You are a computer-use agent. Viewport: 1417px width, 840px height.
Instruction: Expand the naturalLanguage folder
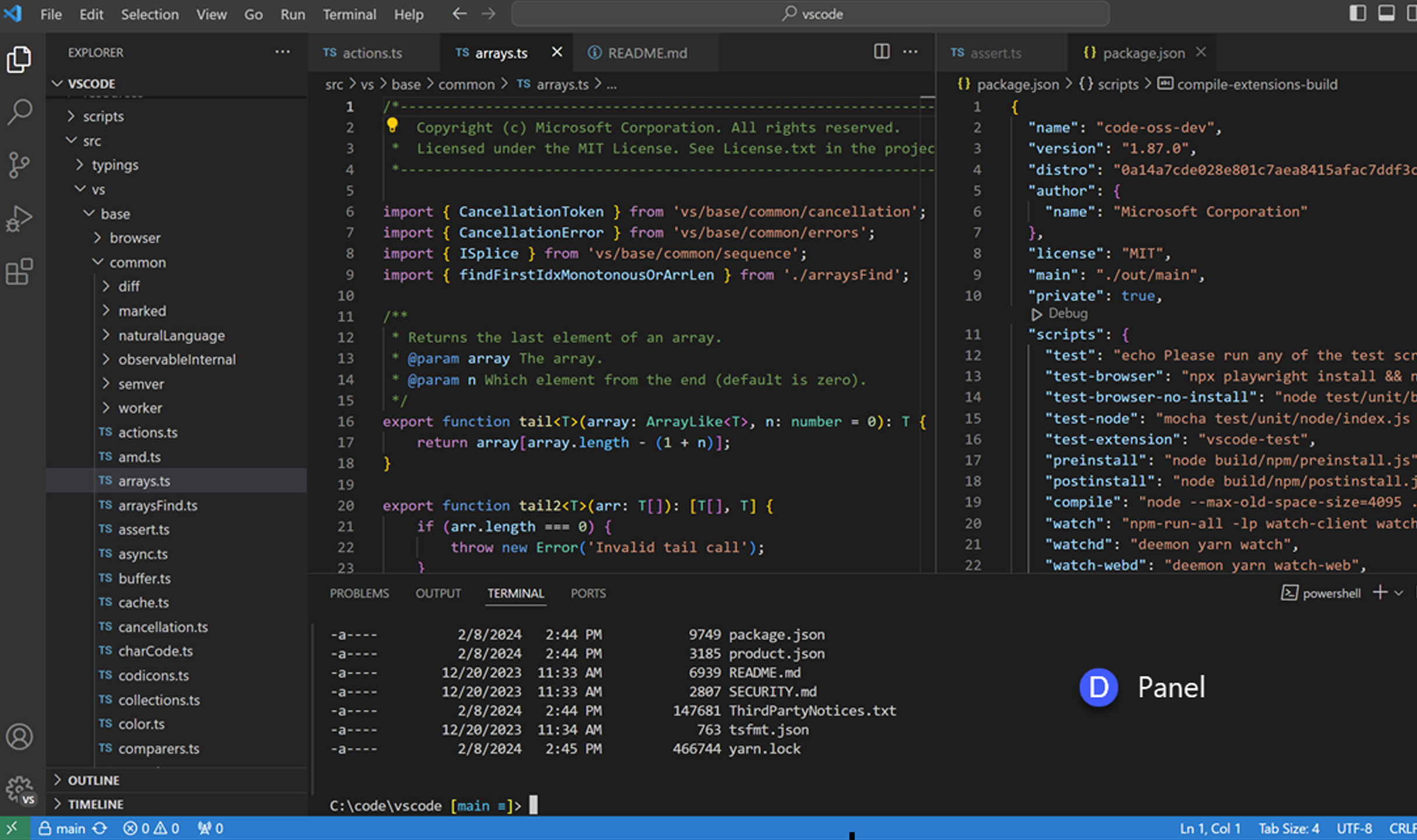(176, 335)
